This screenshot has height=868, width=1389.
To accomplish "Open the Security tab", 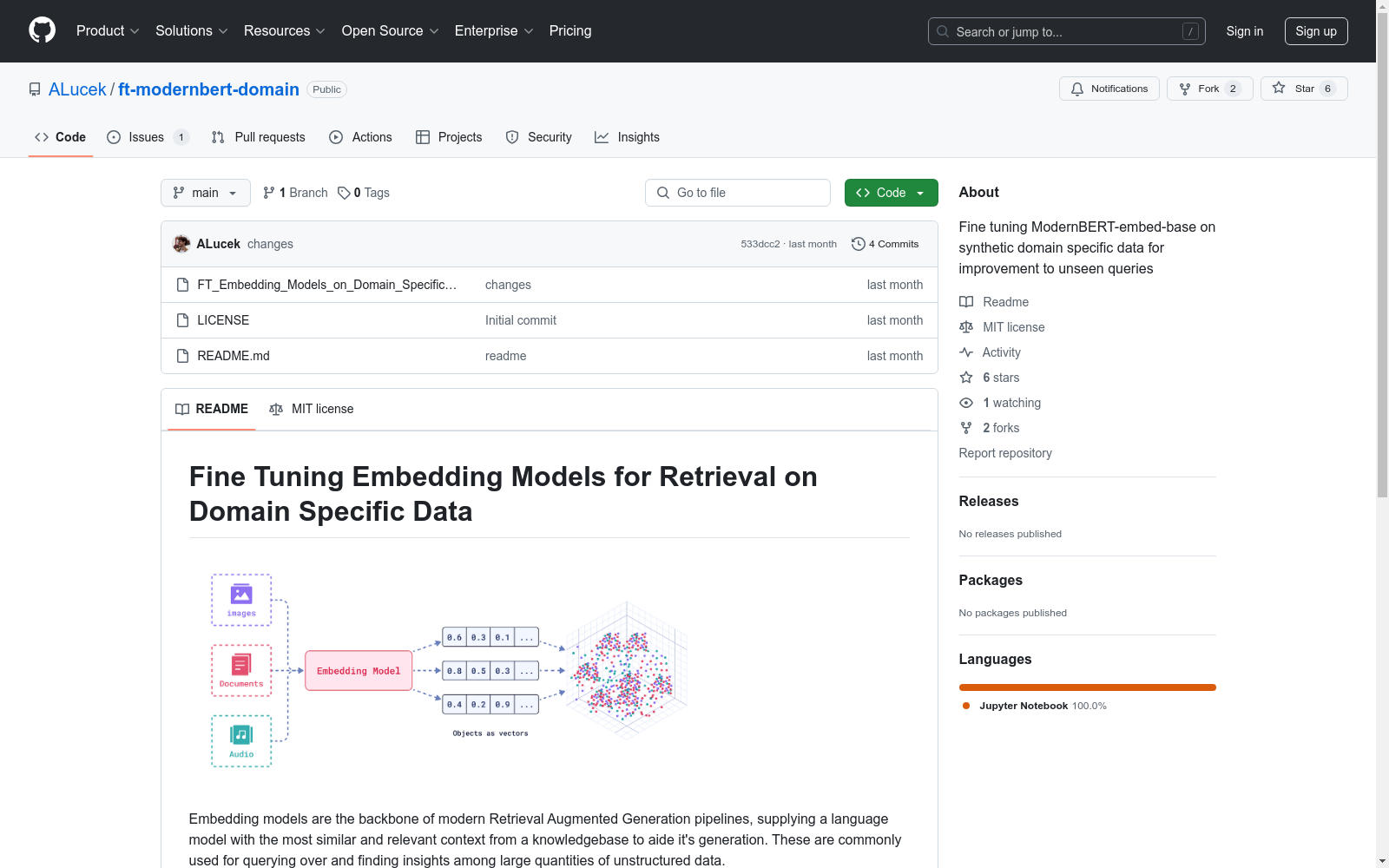I will pos(539,137).
